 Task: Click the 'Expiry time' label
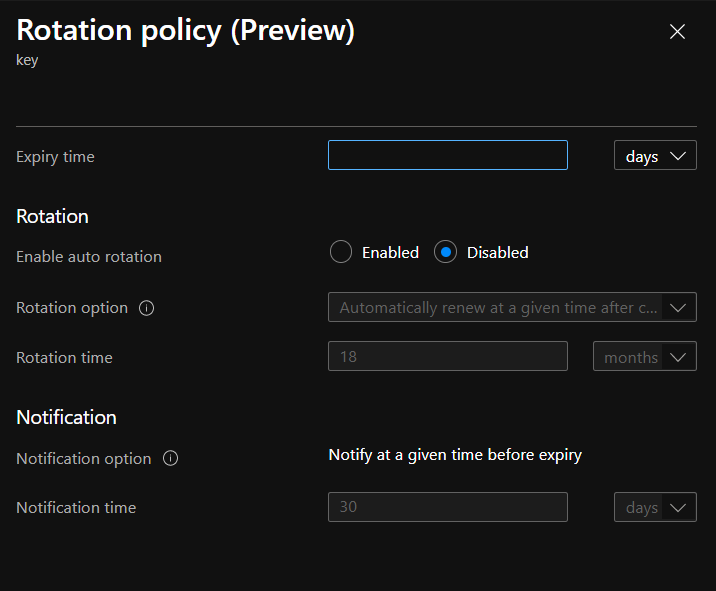tap(56, 157)
